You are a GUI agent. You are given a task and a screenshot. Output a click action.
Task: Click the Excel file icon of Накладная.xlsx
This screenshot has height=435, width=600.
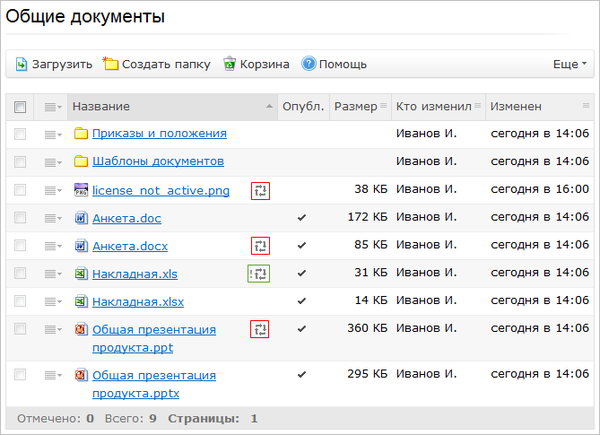tap(82, 301)
